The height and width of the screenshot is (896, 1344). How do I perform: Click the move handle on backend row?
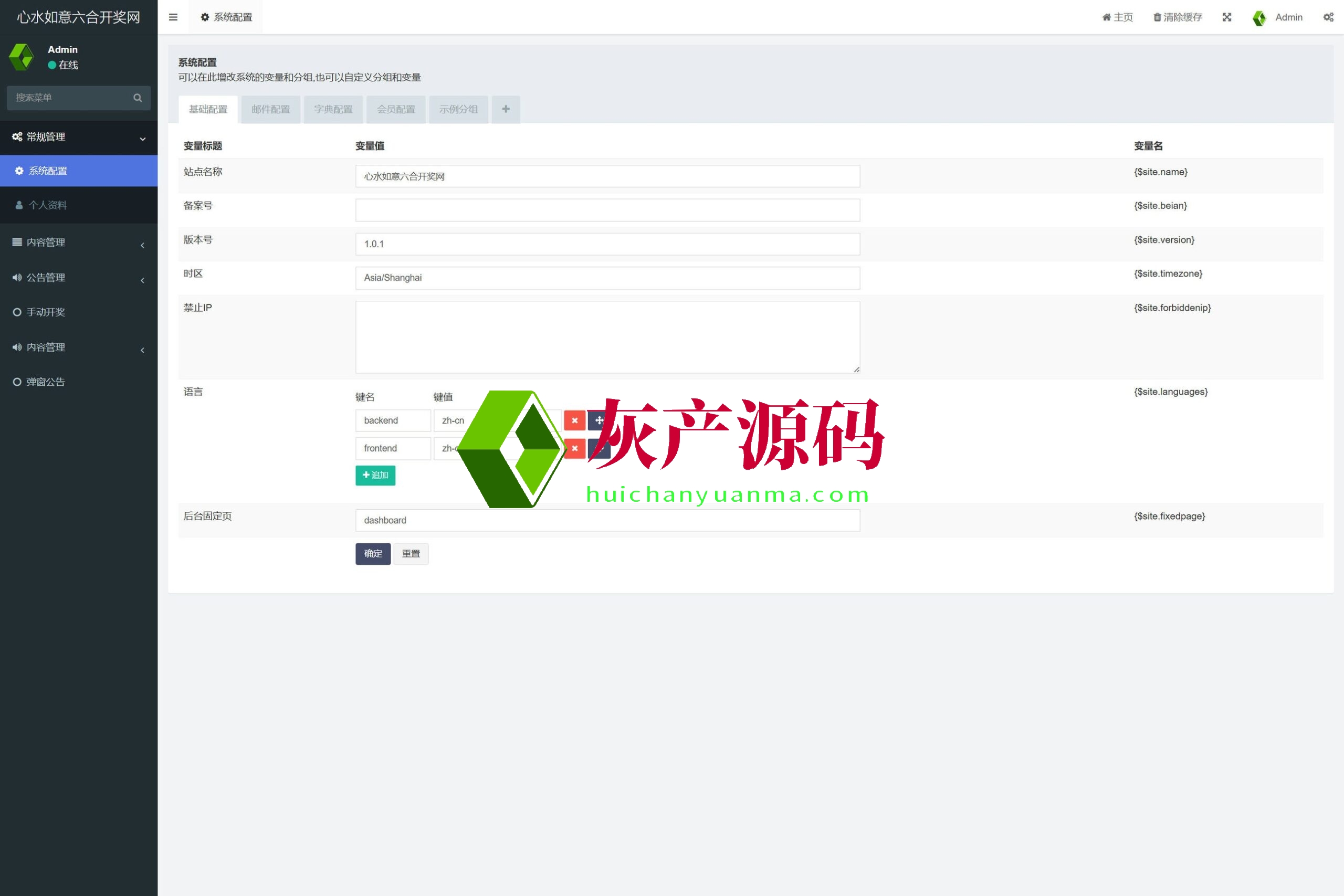pyautogui.click(x=598, y=420)
